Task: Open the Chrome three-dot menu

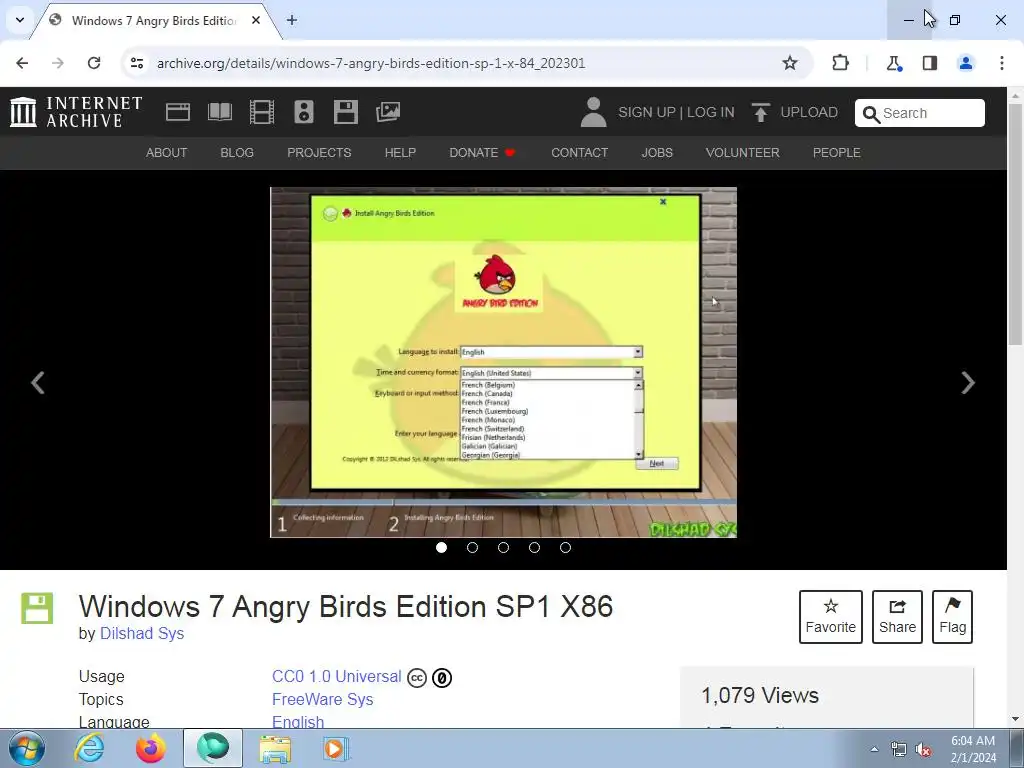Action: [x=1002, y=63]
